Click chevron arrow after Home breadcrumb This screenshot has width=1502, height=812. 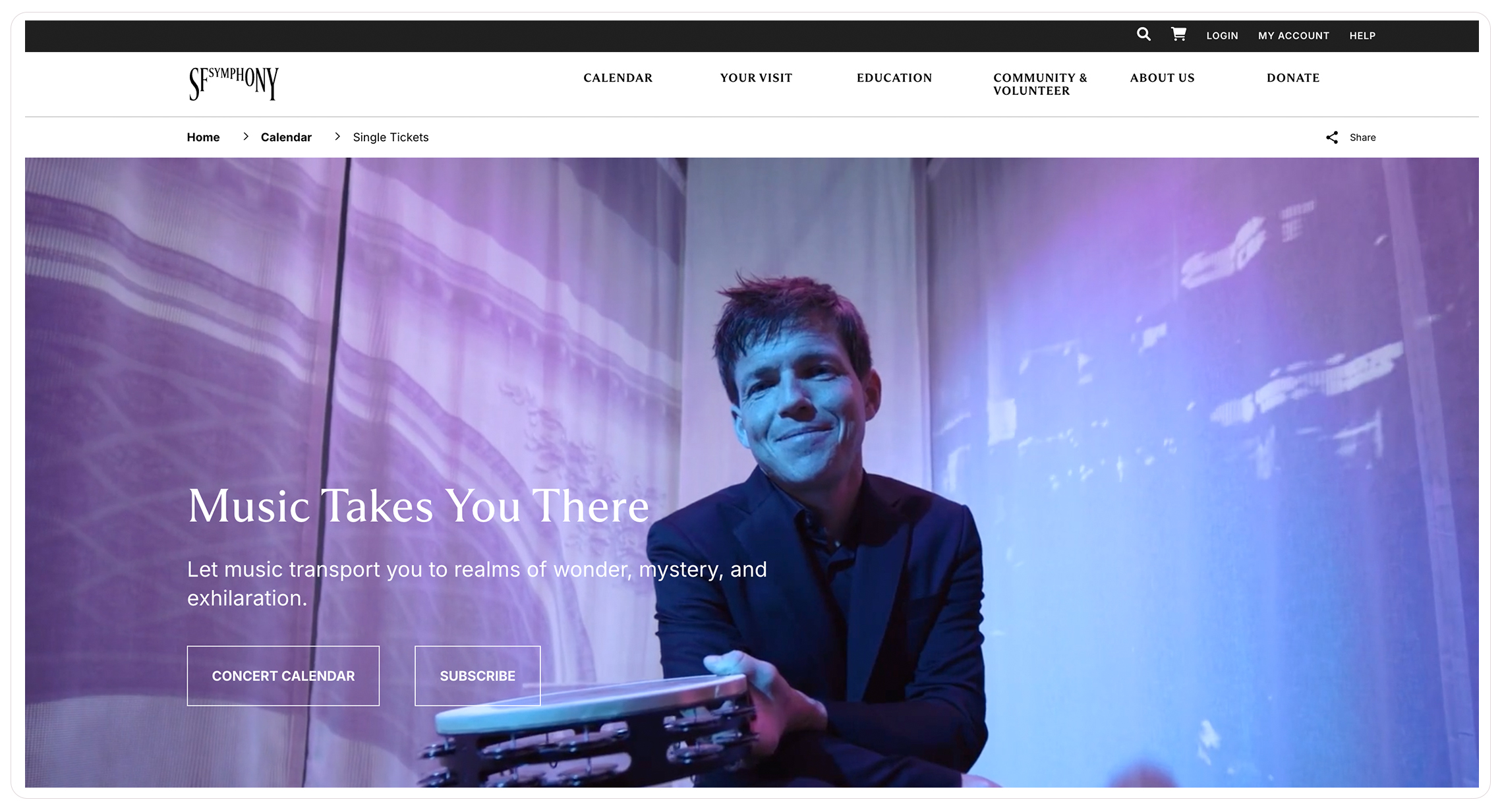[245, 136]
